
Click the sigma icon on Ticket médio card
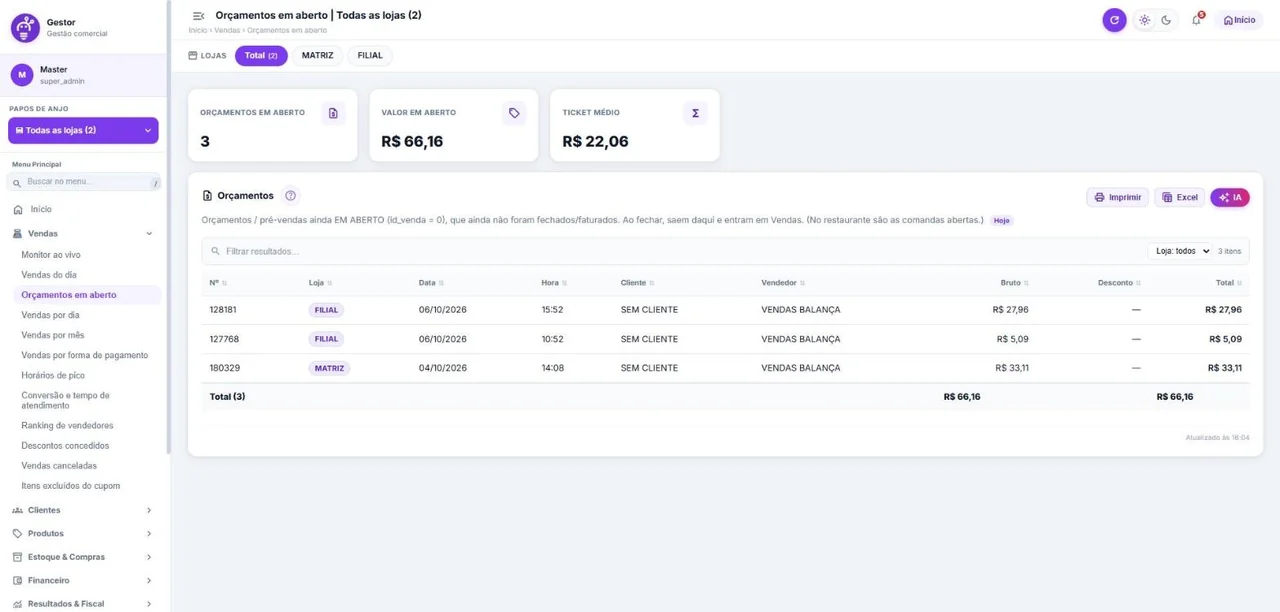[695, 113]
